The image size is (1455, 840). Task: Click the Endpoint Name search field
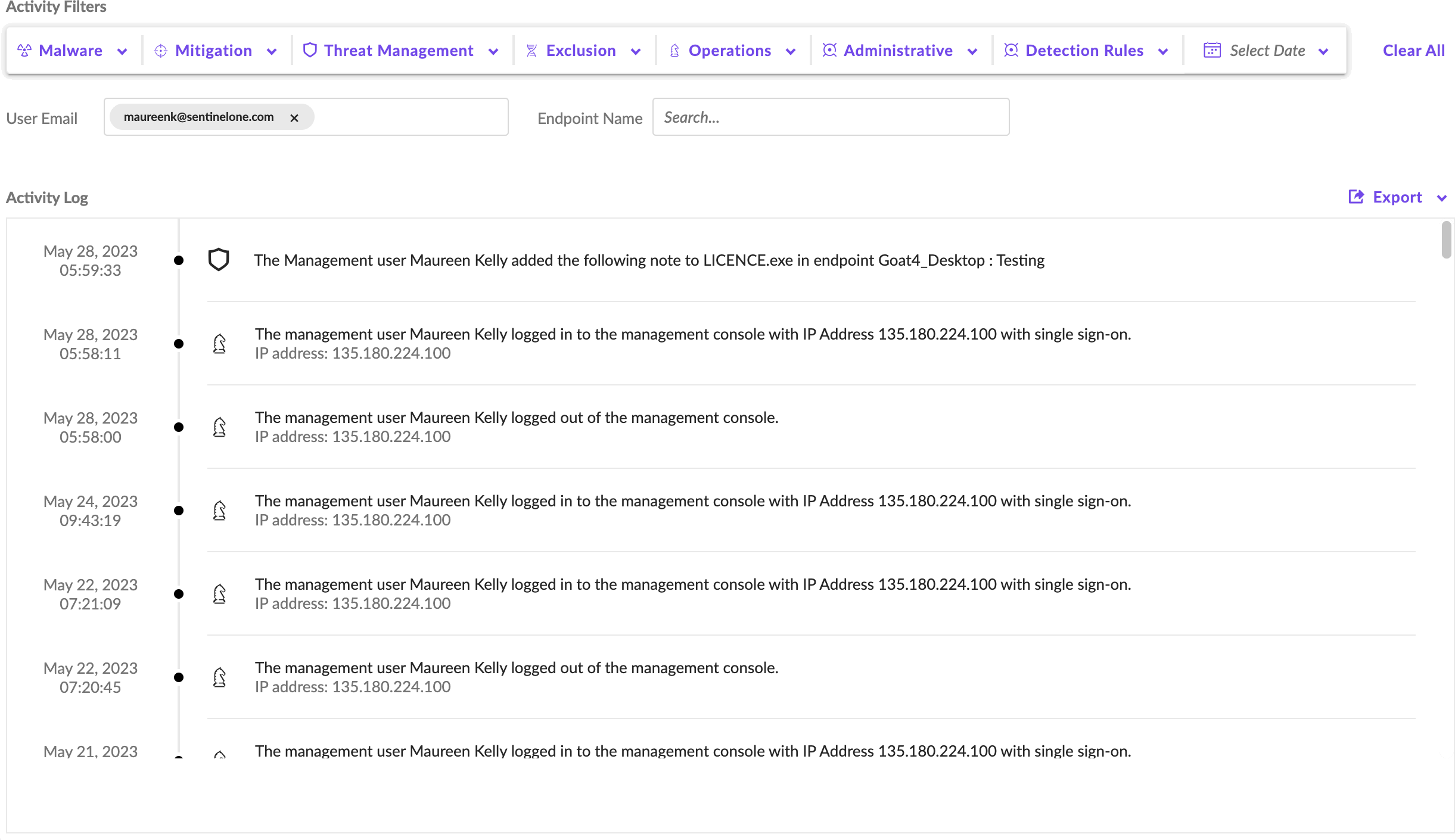(831, 117)
